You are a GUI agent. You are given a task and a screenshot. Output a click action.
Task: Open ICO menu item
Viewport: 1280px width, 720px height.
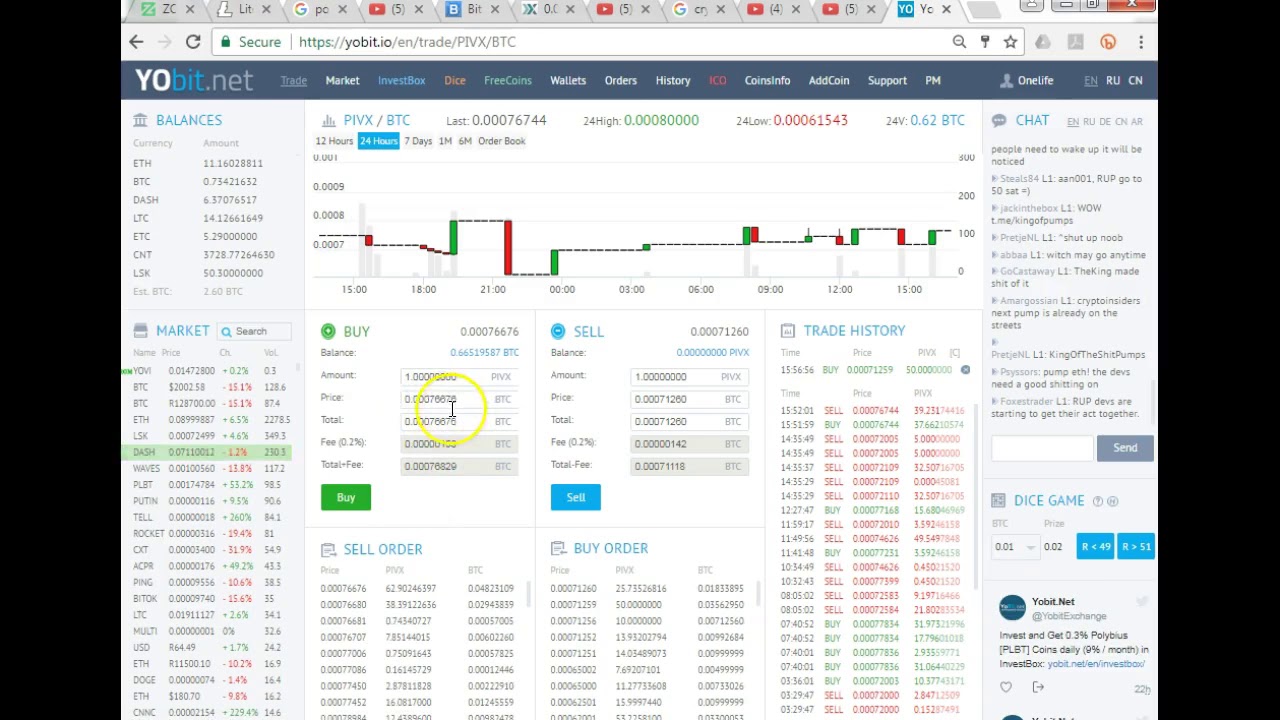717,80
